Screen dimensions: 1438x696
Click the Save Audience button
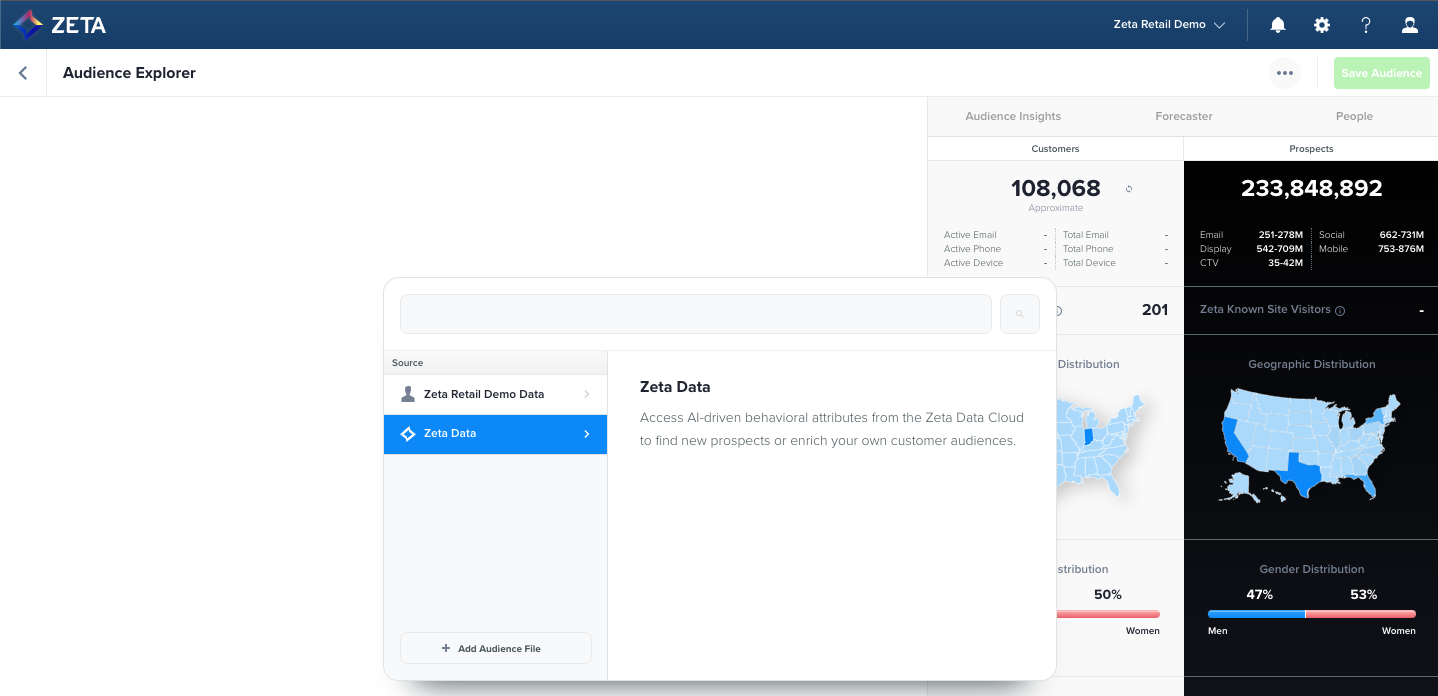(x=1381, y=73)
